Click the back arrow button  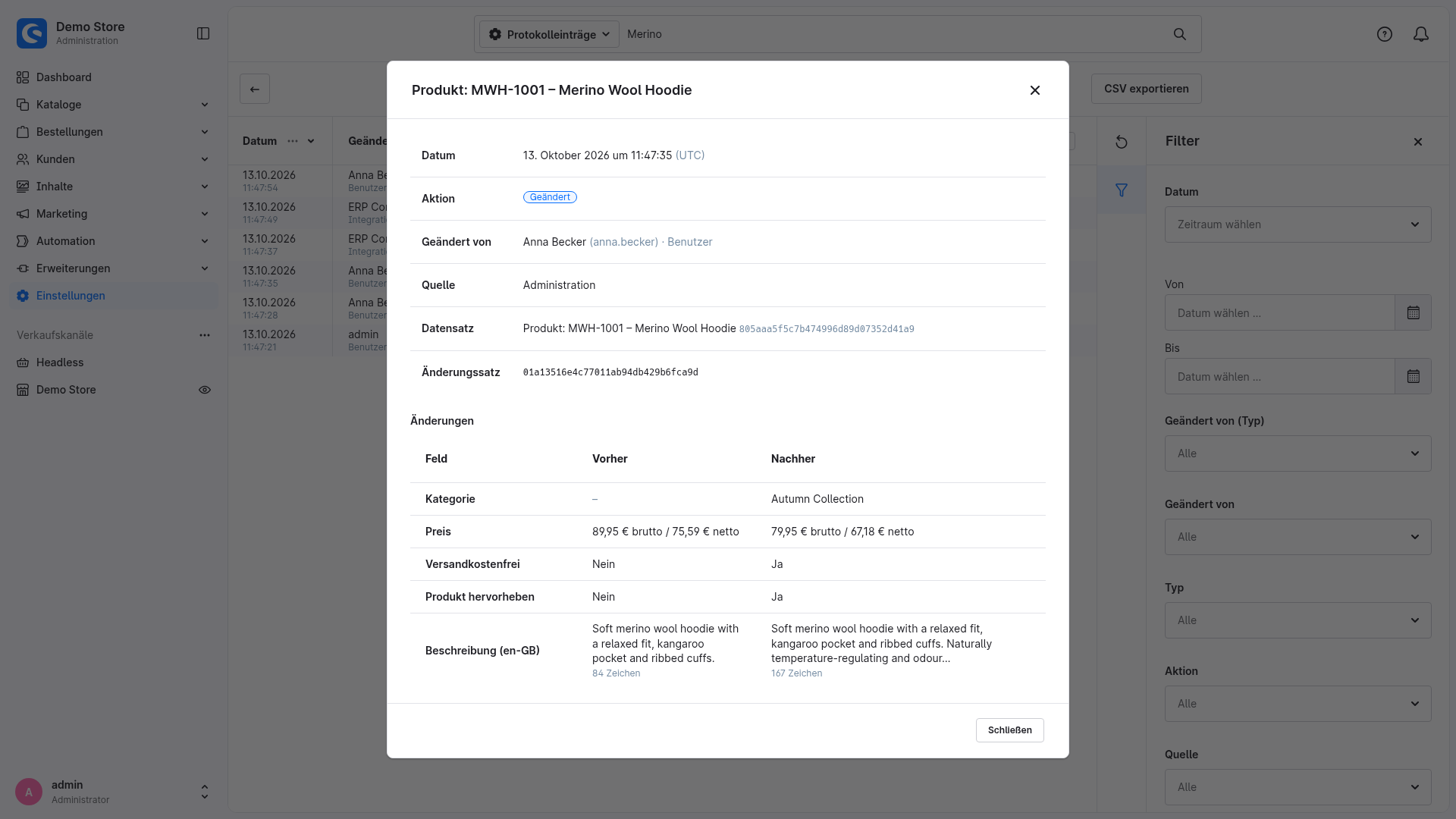coord(255,89)
